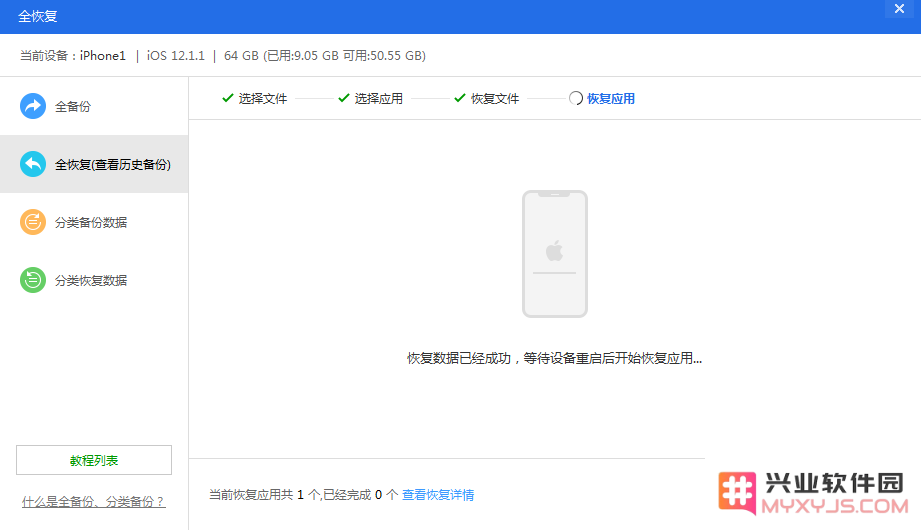Click the 恢复数据已经成功 status message
The image size is (921, 530).
point(554,358)
